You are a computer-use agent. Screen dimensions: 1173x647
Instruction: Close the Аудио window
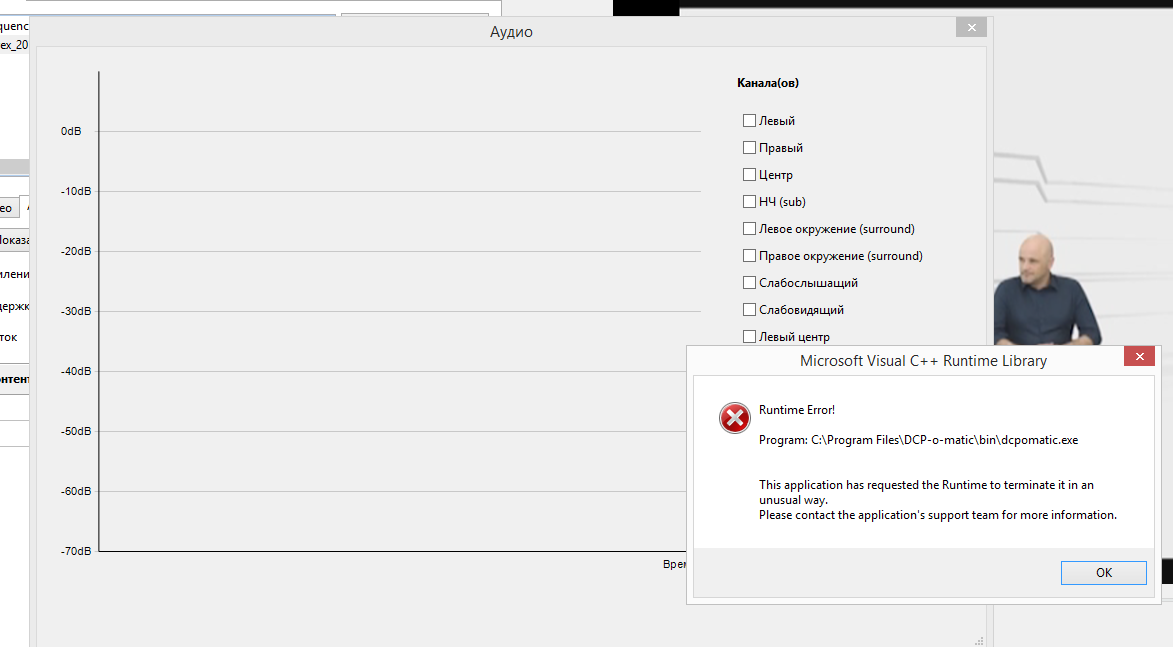[970, 28]
